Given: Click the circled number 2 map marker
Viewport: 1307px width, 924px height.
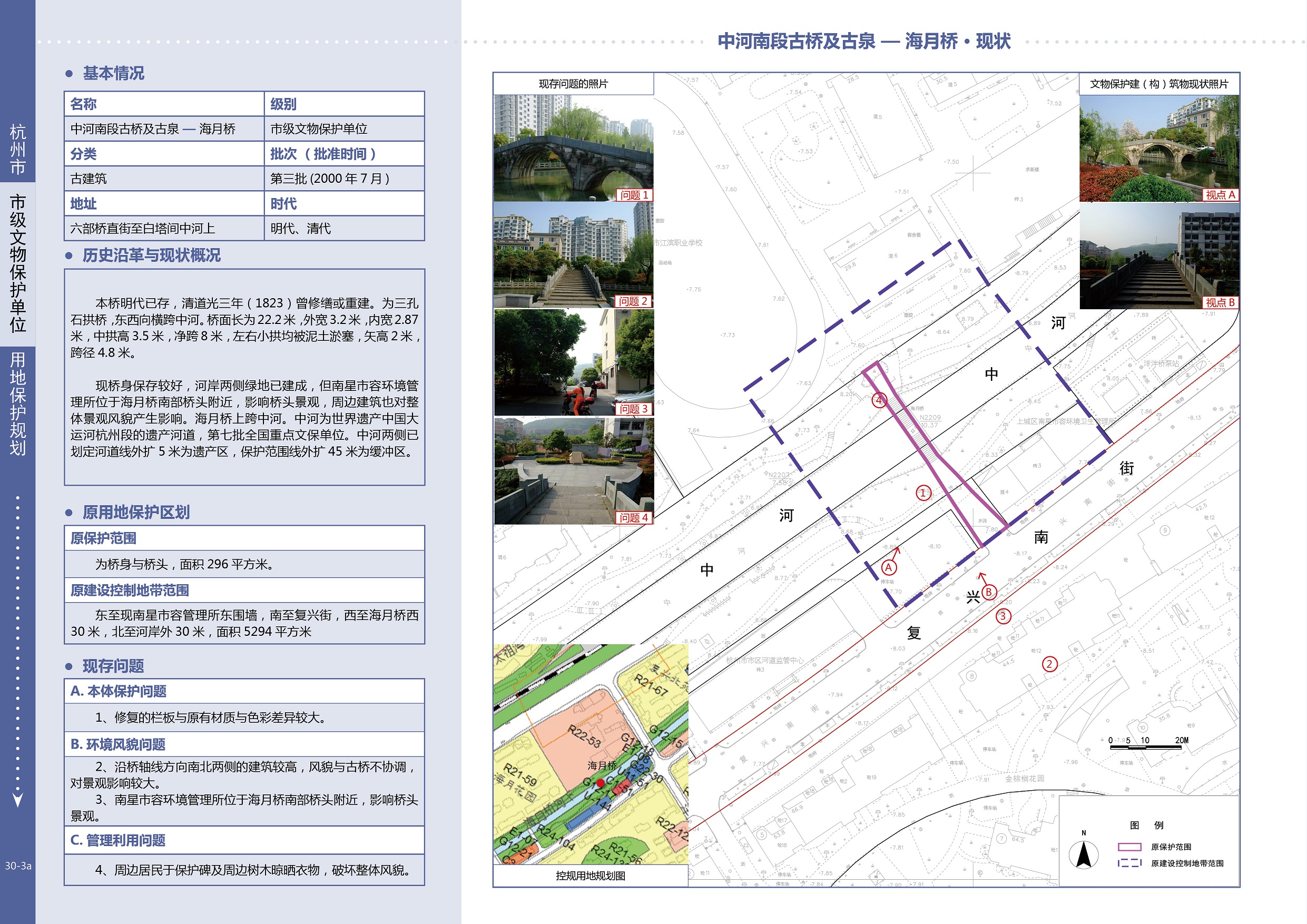Looking at the screenshot, I should pyautogui.click(x=1050, y=664).
